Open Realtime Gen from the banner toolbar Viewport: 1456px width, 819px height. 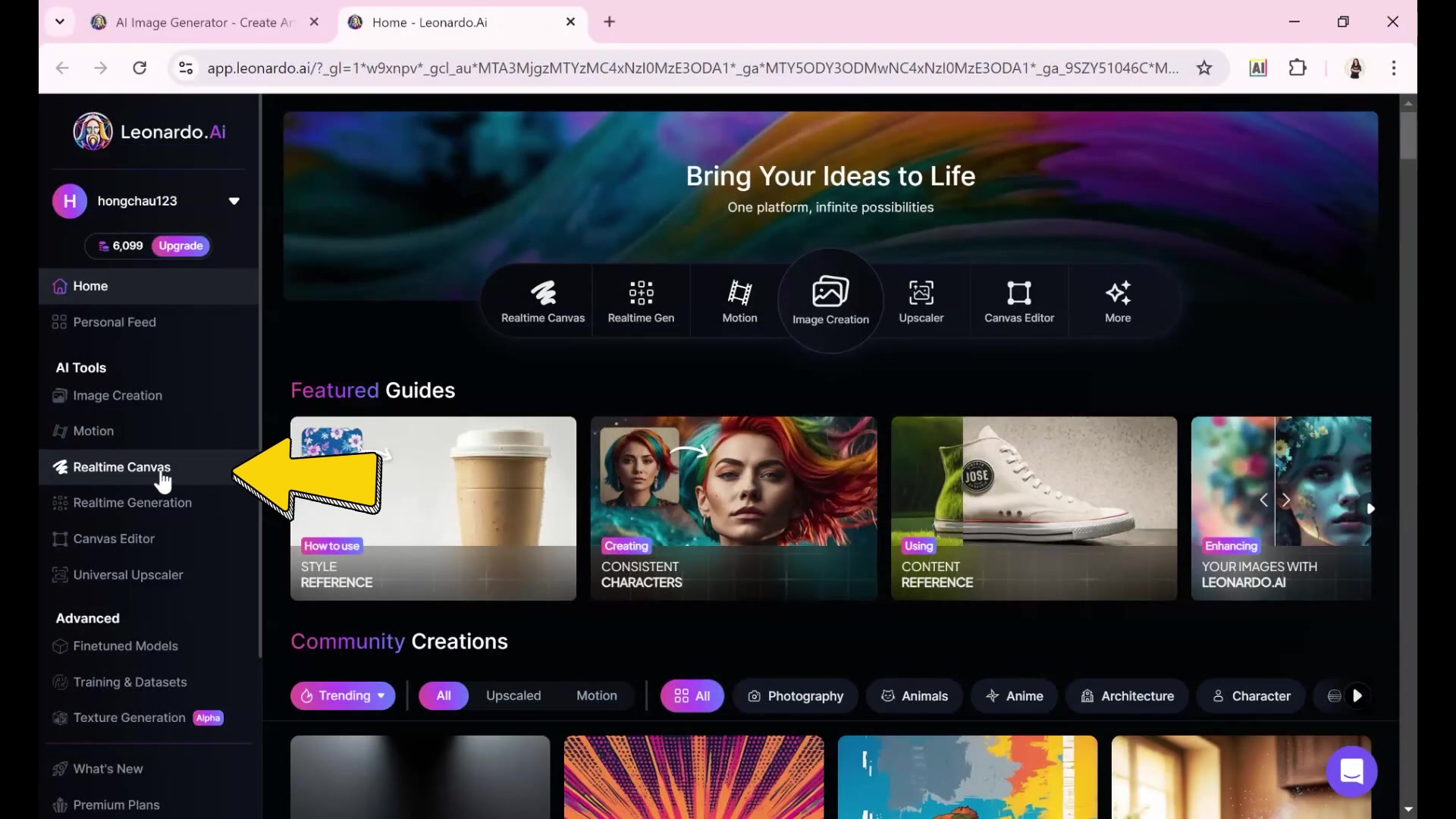[641, 301]
